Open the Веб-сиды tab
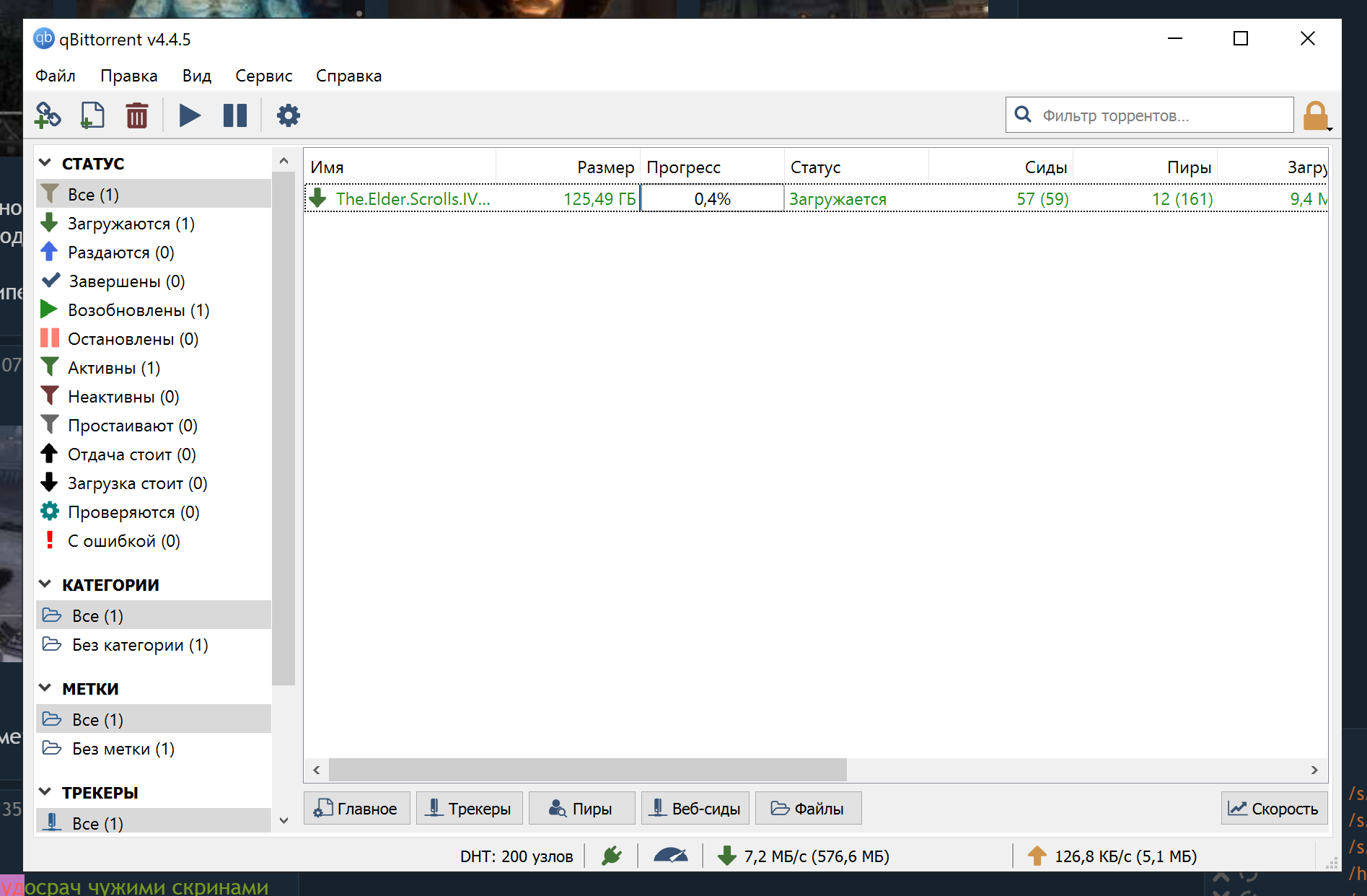Screen dimensions: 1367x896 click(x=695, y=809)
